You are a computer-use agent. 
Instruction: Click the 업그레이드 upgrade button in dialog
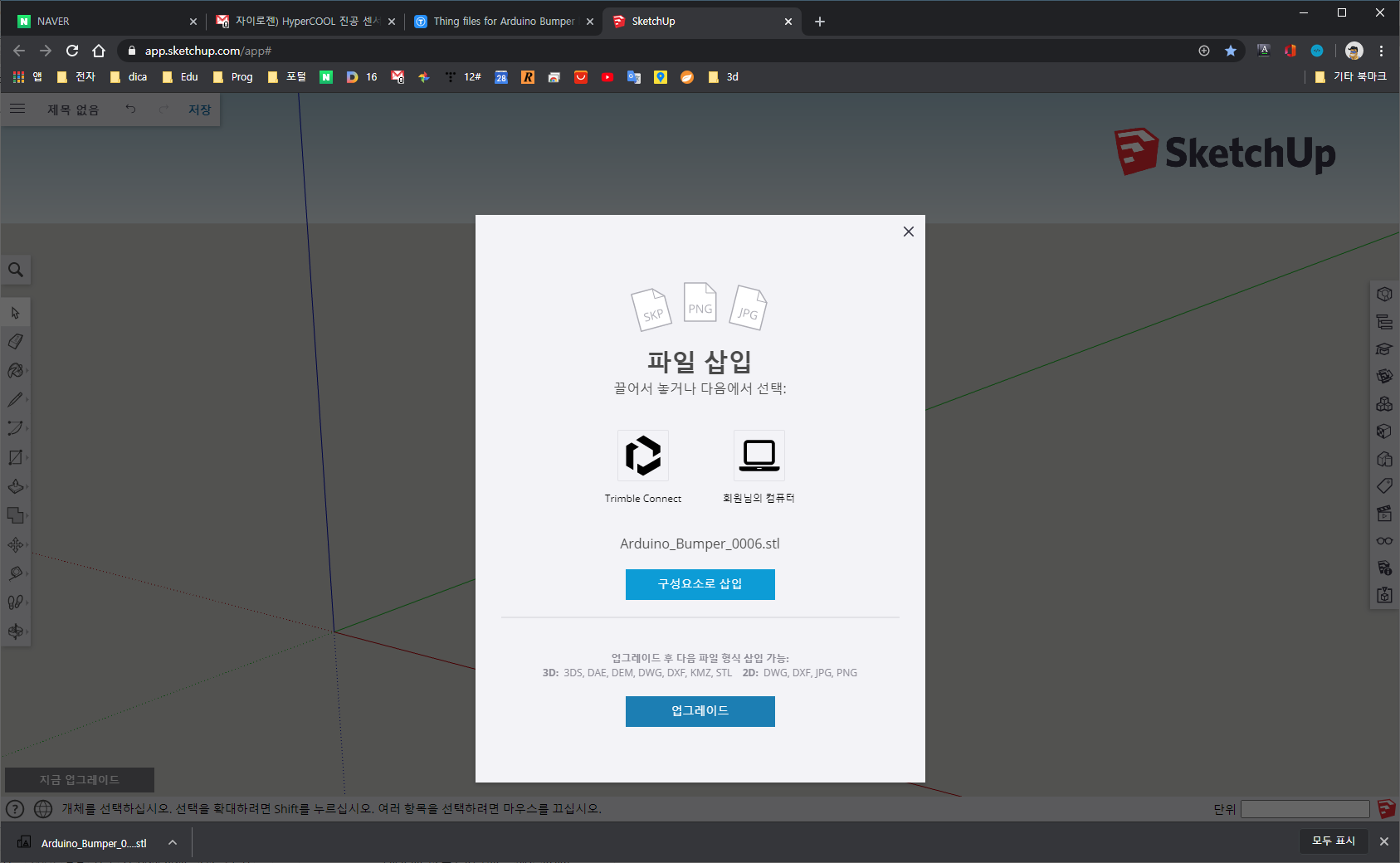(700, 711)
